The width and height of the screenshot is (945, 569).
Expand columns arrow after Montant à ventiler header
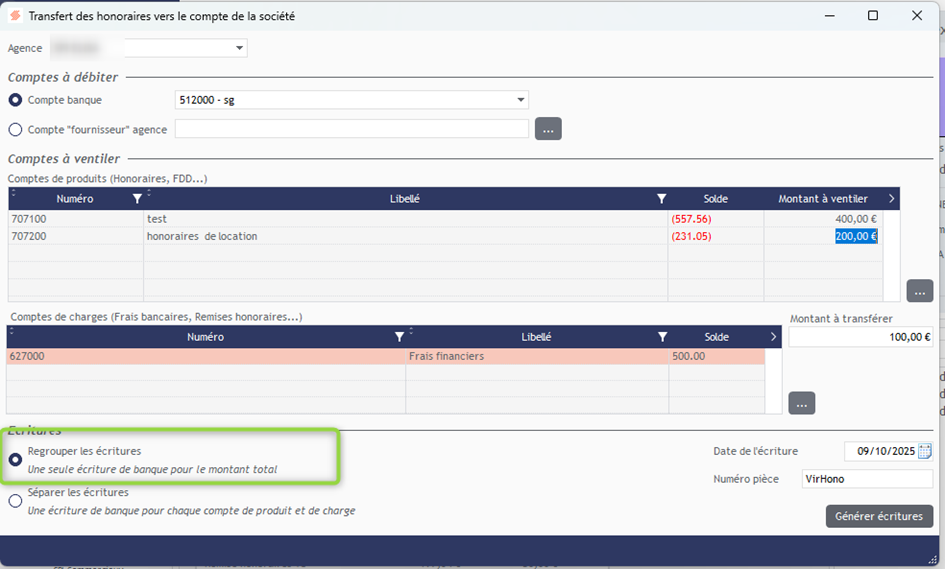click(x=891, y=199)
